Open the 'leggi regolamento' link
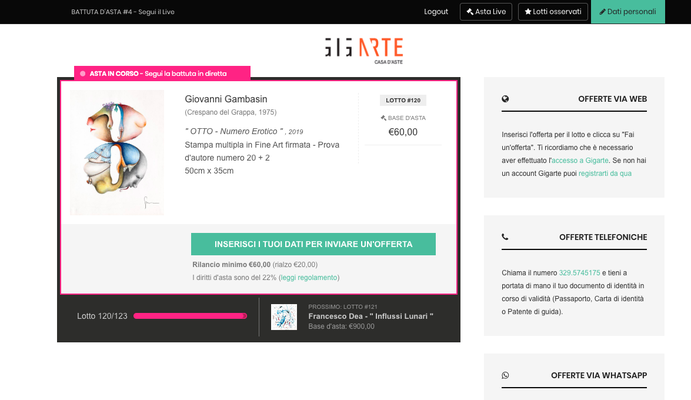The width and height of the screenshot is (691, 400). 309,278
